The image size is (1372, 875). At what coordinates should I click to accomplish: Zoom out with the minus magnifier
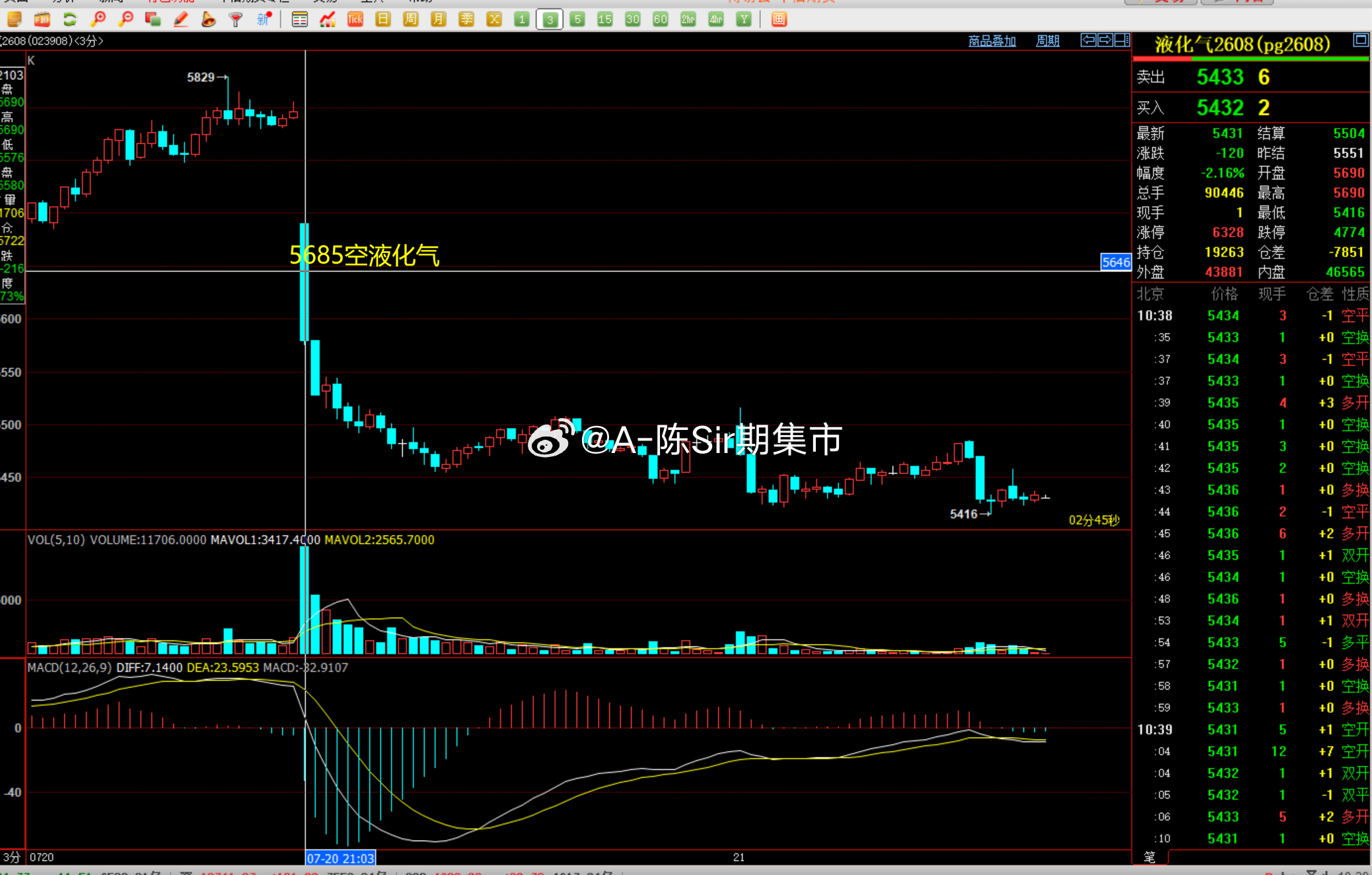(126, 19)
